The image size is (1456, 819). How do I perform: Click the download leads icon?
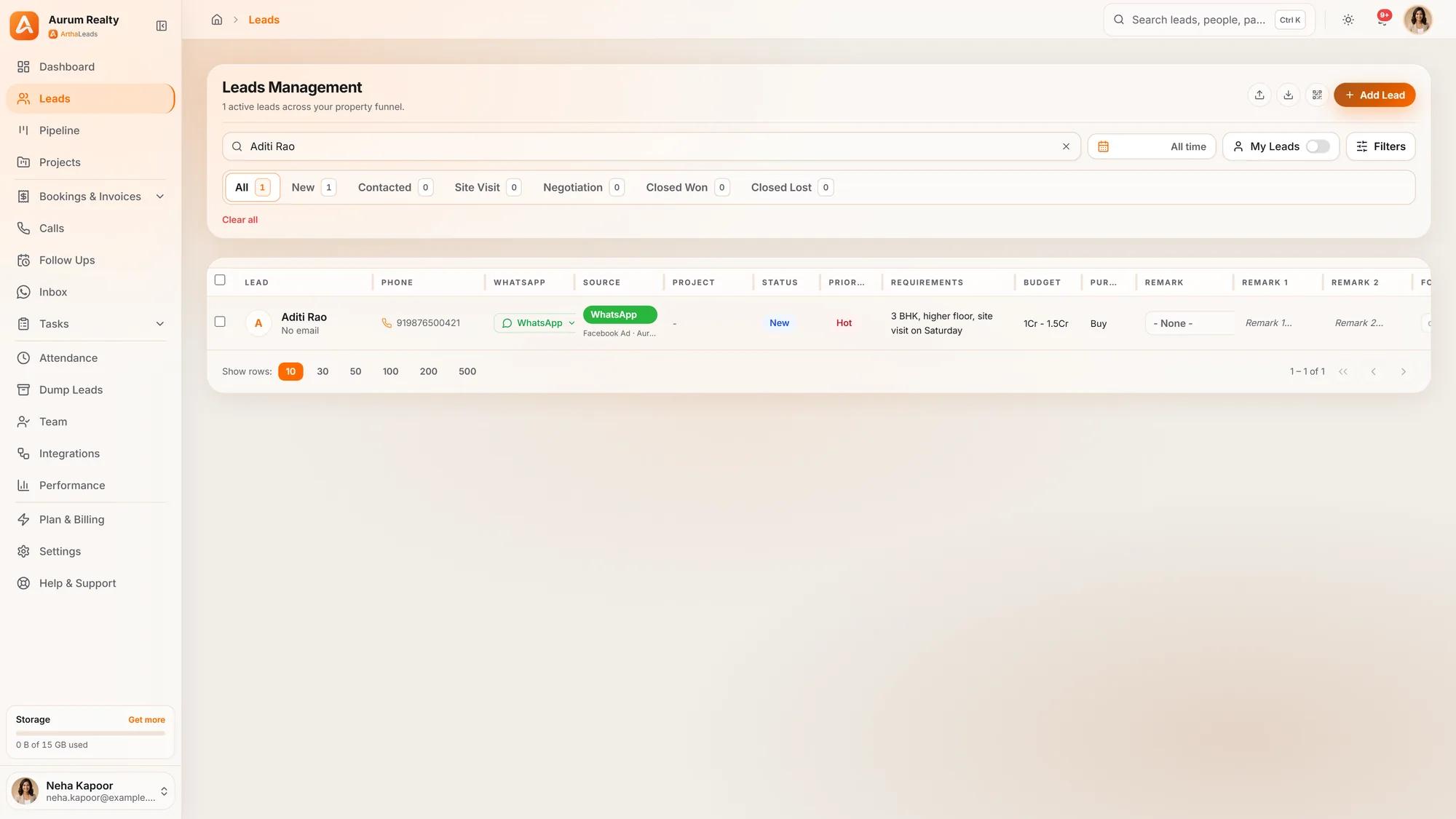click(x=1288, y=95)
